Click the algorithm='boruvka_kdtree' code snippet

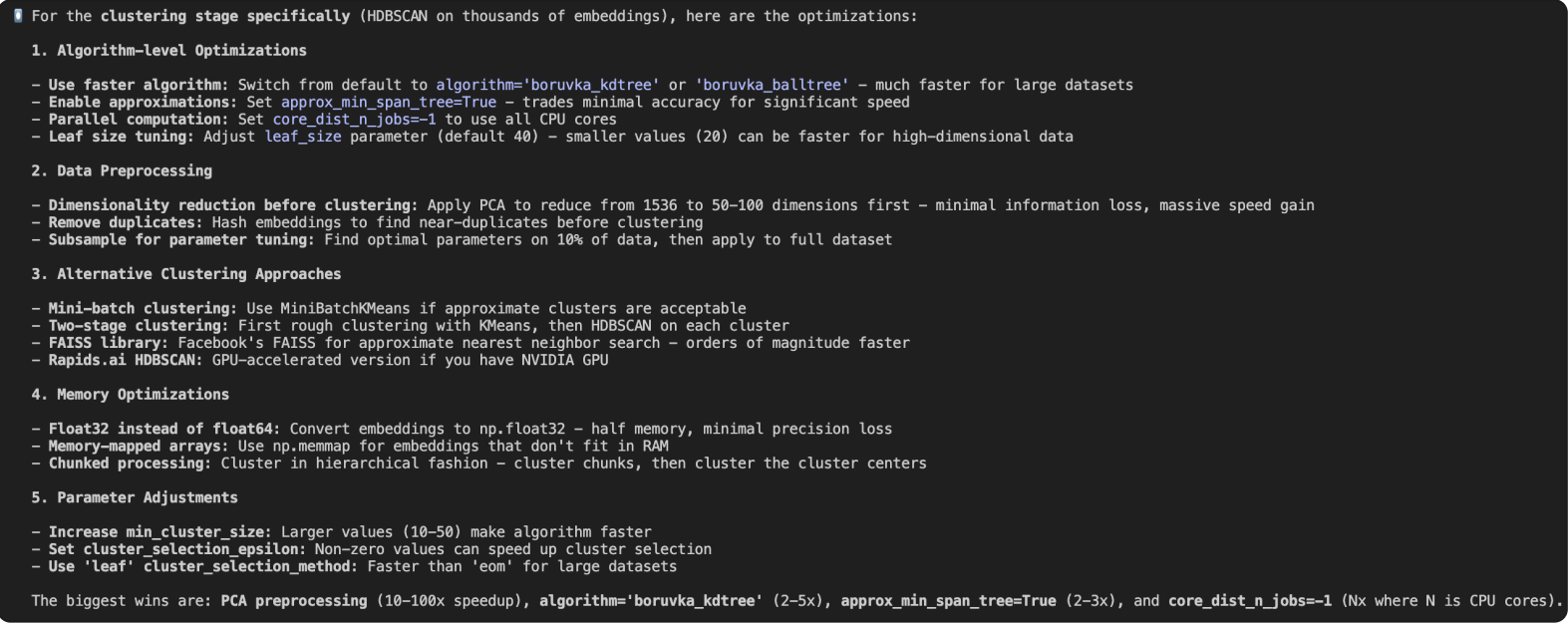(x=547, y=85)
